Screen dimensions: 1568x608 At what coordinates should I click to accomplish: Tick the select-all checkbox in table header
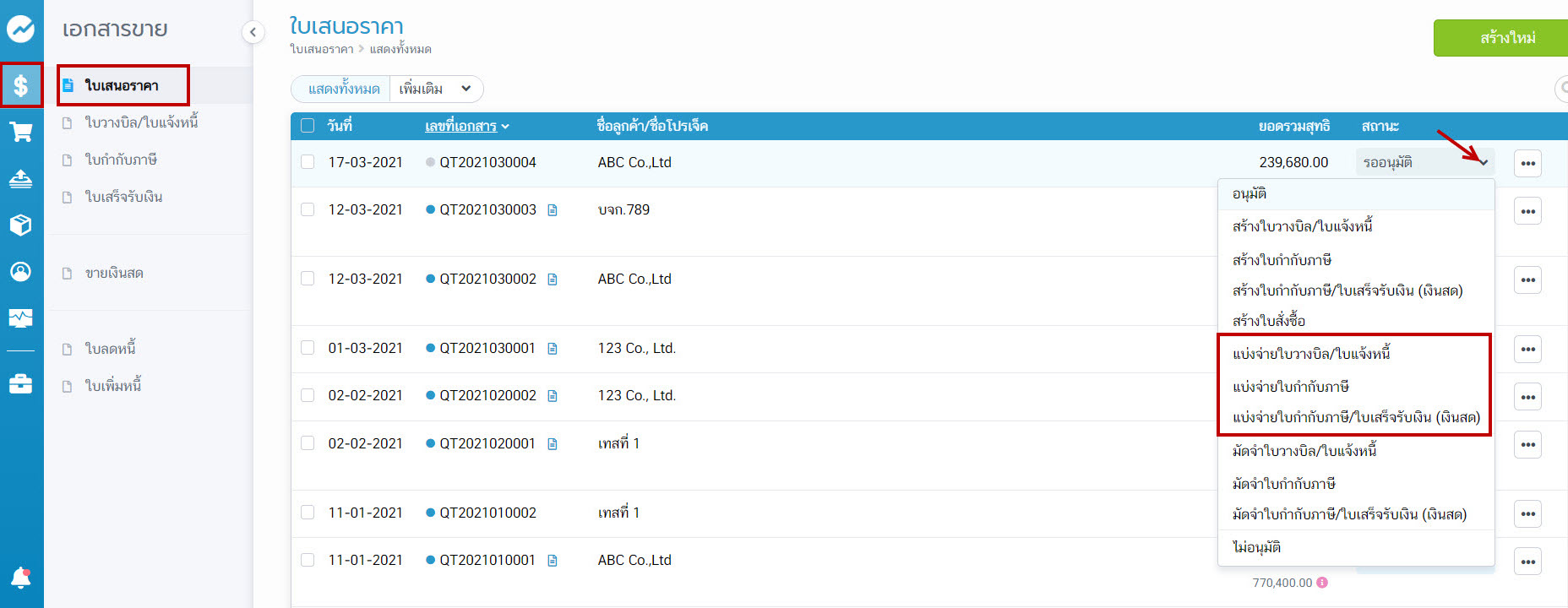click(x=308, y=126)
